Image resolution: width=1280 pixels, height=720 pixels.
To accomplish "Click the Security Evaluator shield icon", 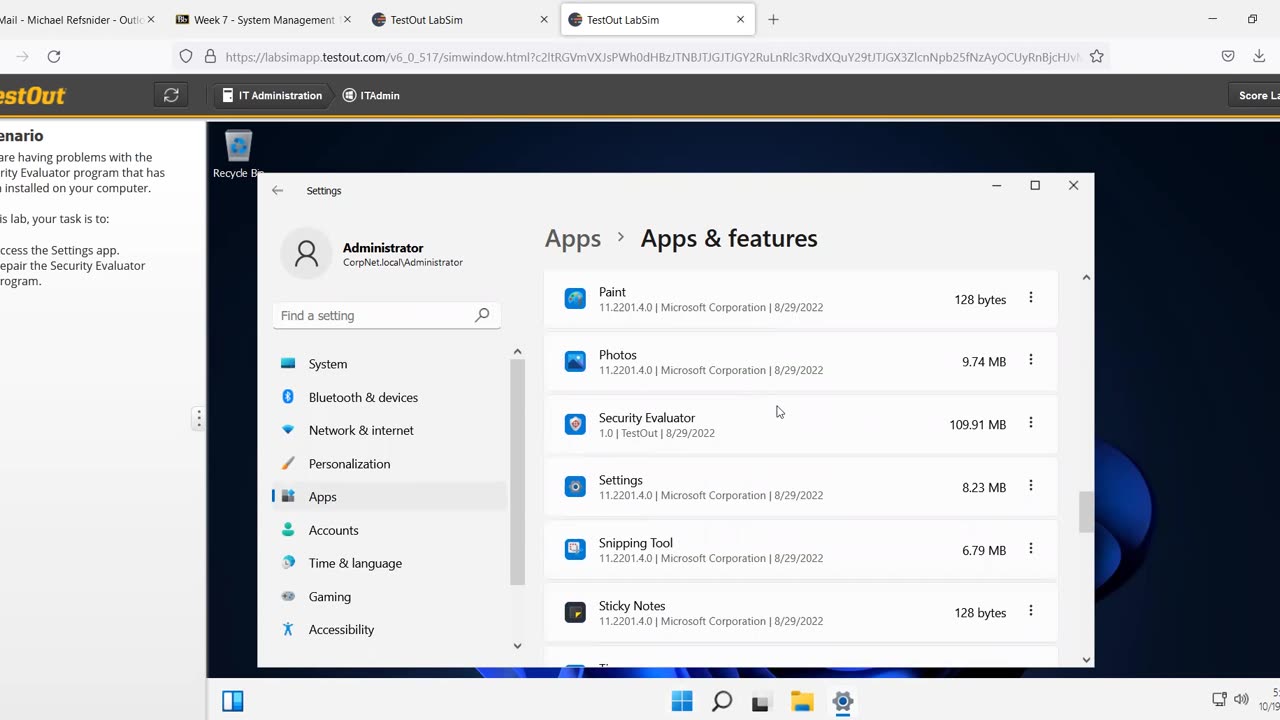I will point(575,424).
